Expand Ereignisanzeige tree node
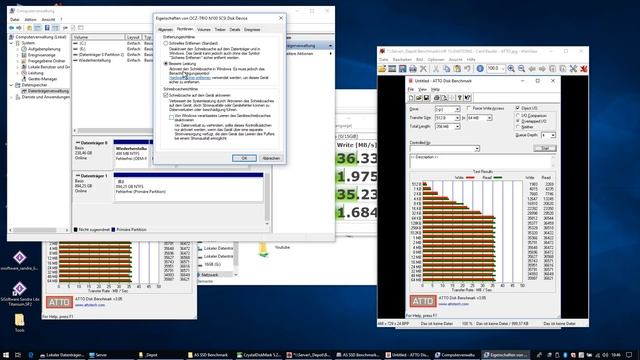This screenshot has width=640, height=360. point(18,55)
